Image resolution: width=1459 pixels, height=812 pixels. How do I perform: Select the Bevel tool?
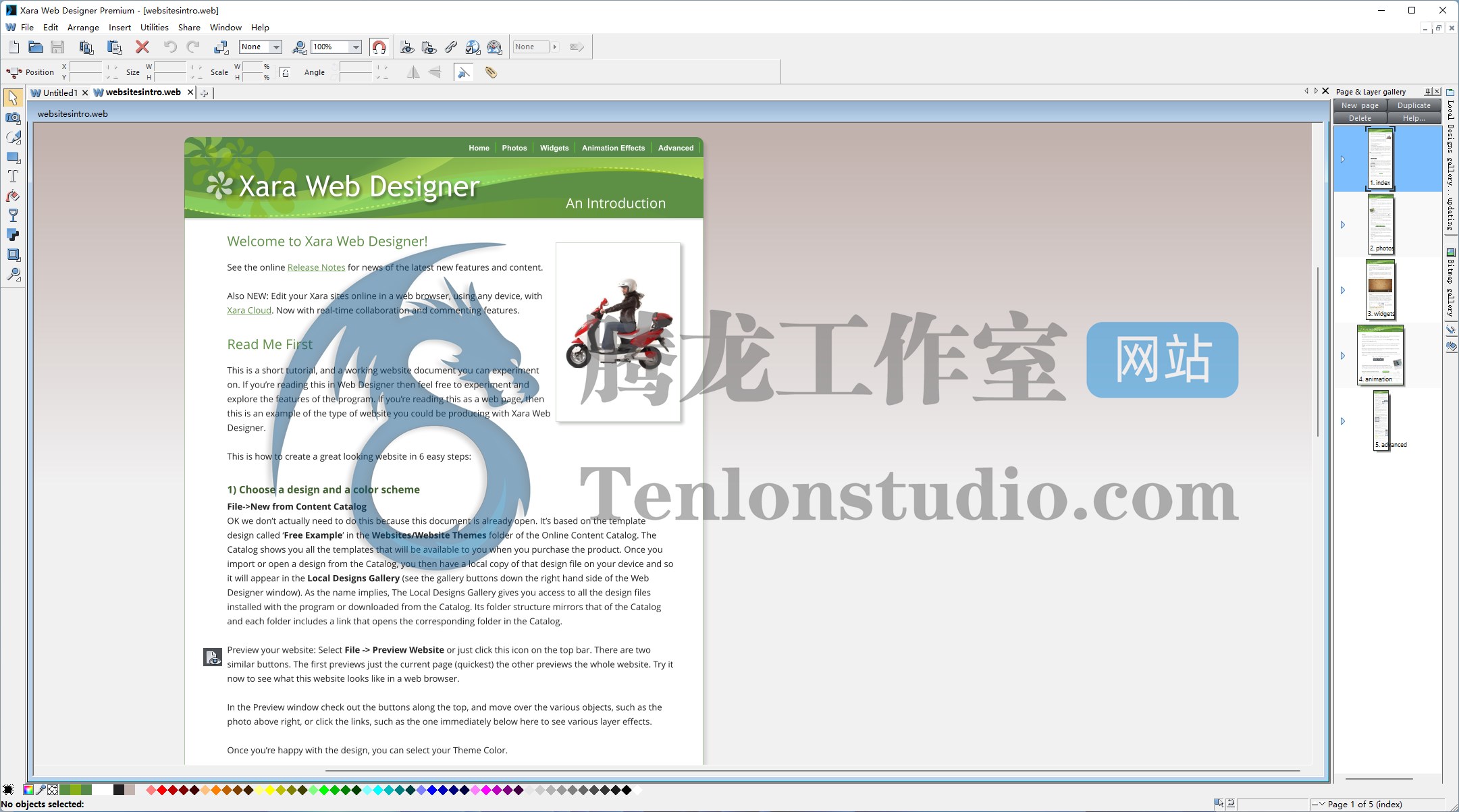(13, 255)
